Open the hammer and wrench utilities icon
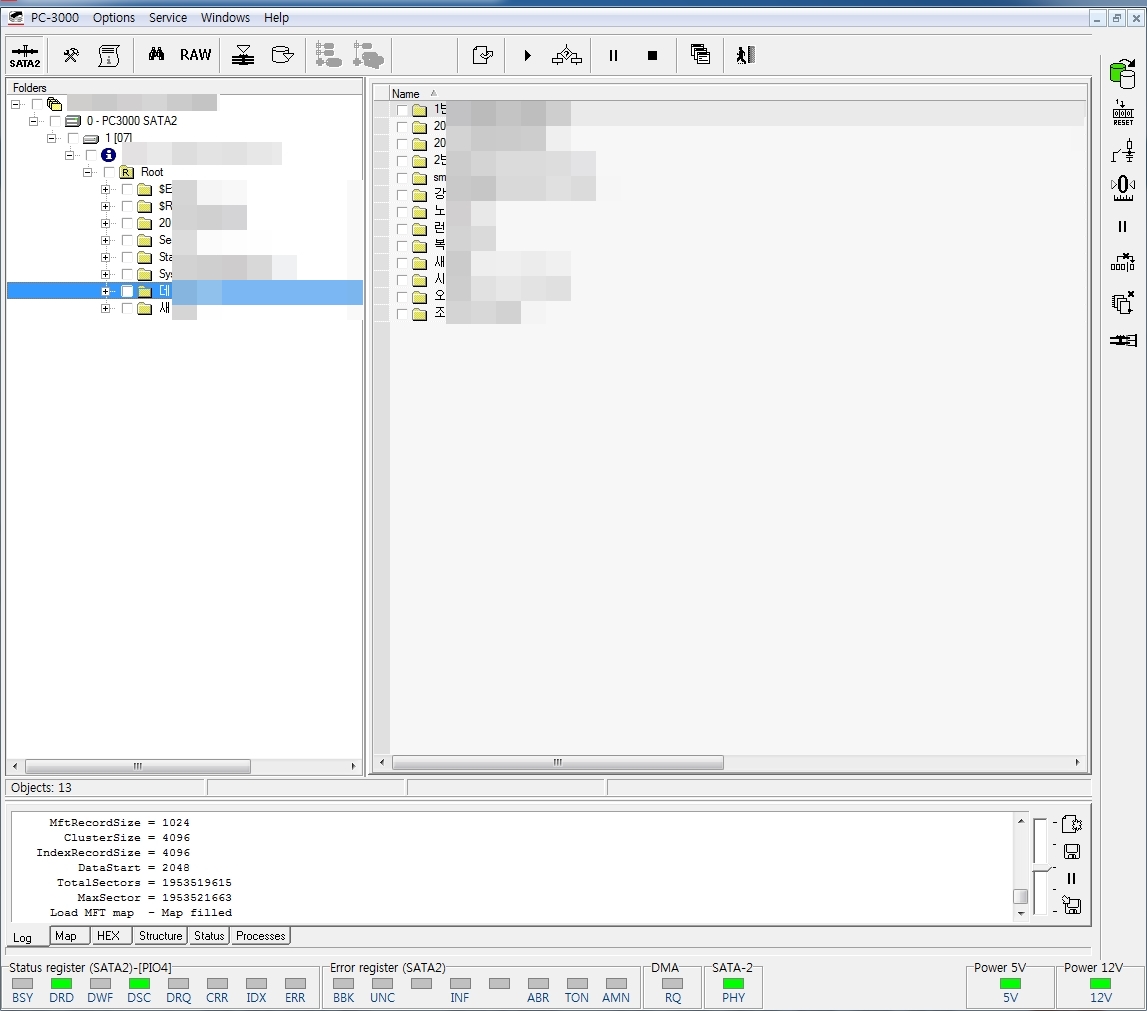This screenshot has height=1011, width=1147. (71, 55)
